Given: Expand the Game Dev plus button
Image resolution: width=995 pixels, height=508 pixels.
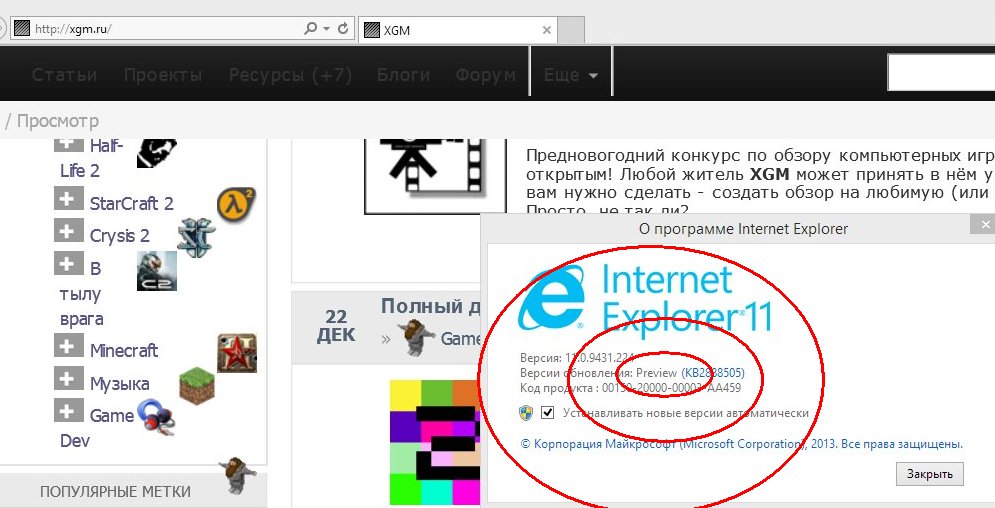Looking at the screenshot, I should (x=69, y=412).
